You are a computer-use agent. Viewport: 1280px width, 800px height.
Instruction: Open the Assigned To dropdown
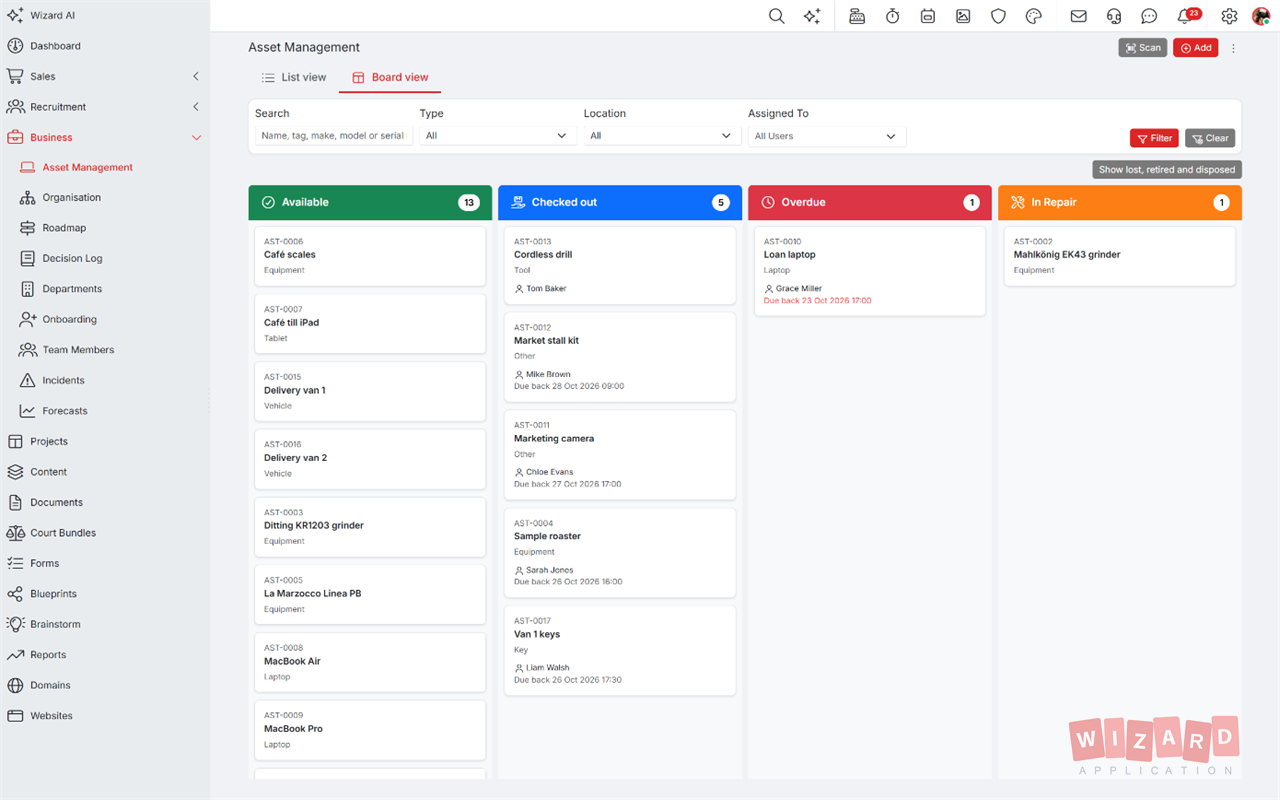point(826,136)
